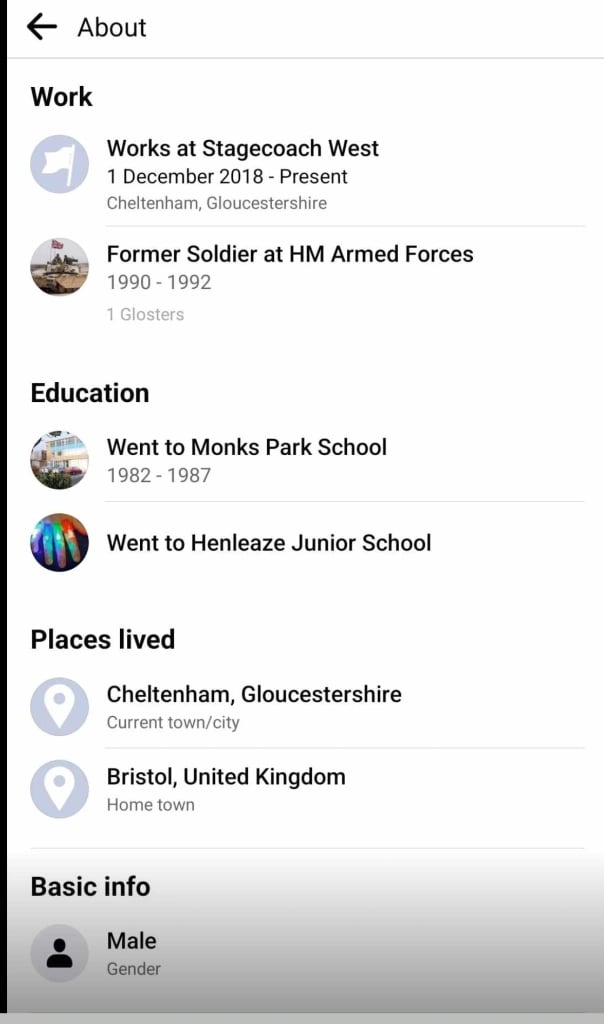Select 'Went to Monks Park School' entry
604x1024 pixels.
click(247, 447)
